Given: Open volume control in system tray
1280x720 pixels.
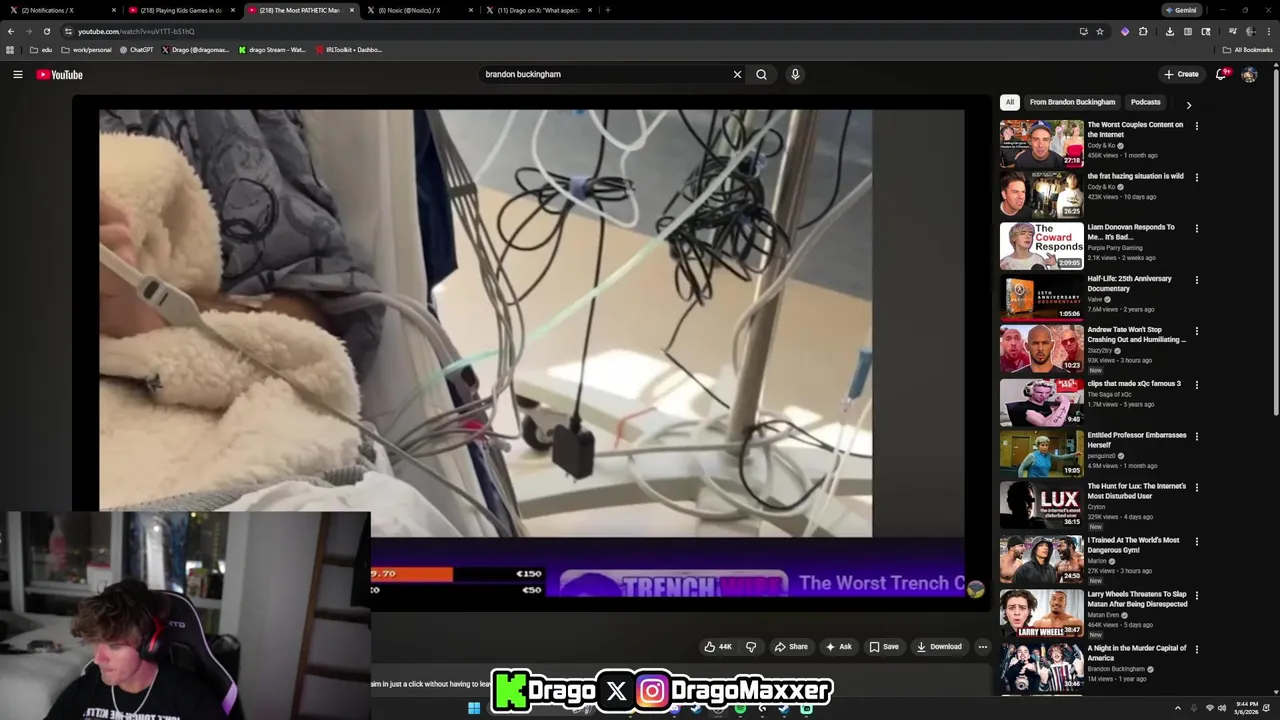Looking at the screenshot, I should click(x=1221, y=708).
